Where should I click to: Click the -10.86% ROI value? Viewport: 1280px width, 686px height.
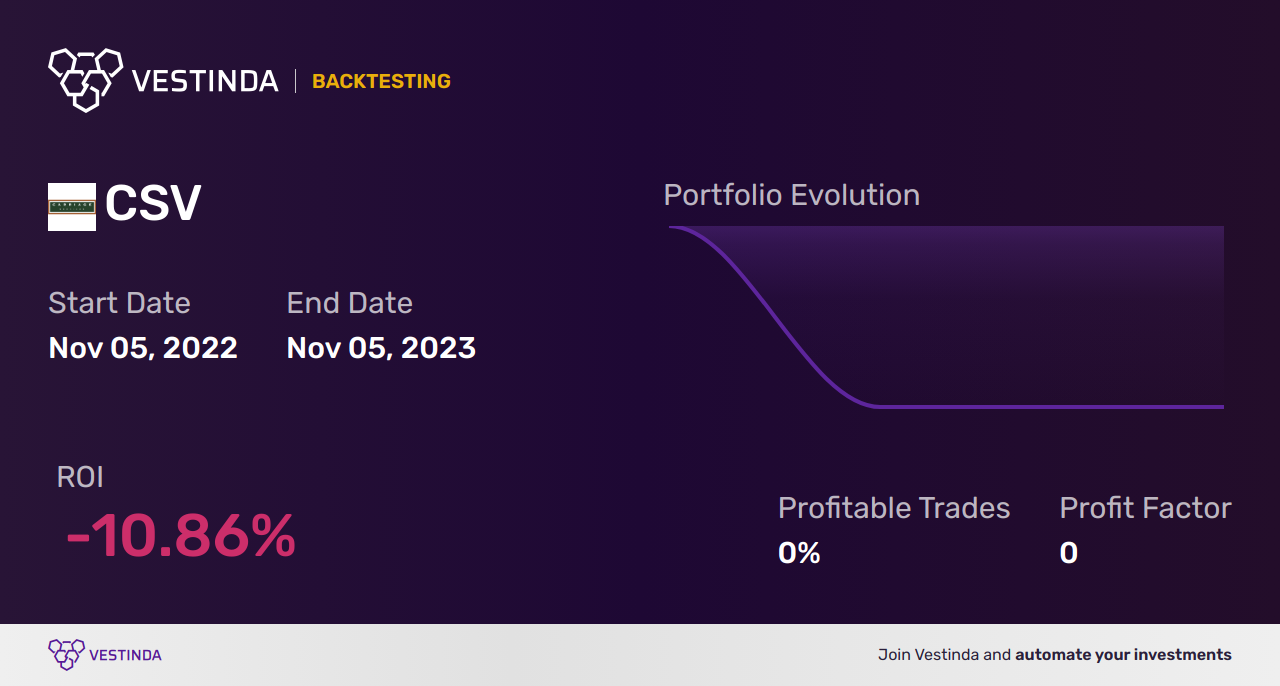pos(181,536)
